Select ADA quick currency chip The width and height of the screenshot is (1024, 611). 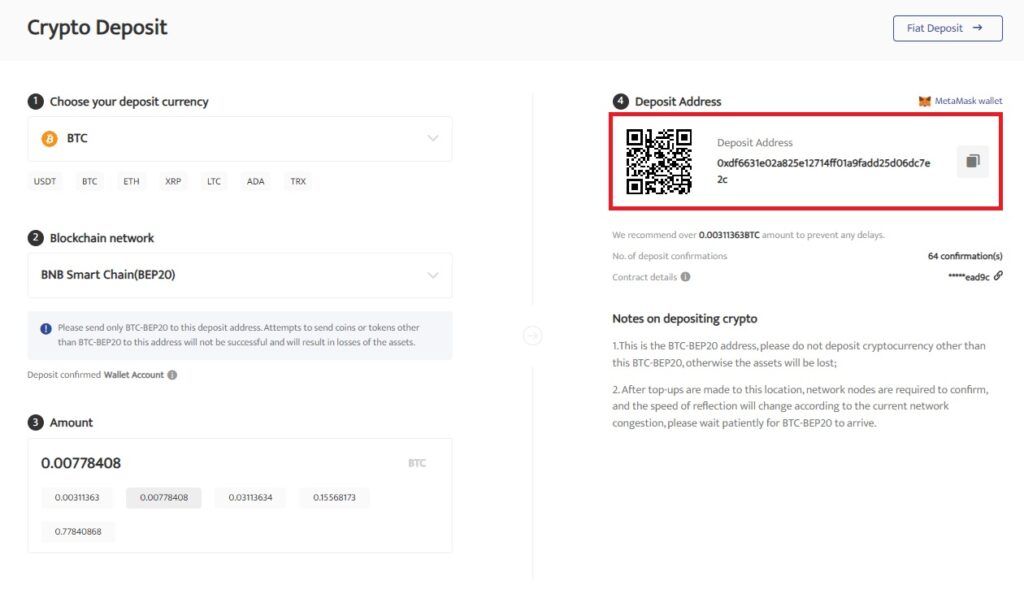(x=255, y=181)
